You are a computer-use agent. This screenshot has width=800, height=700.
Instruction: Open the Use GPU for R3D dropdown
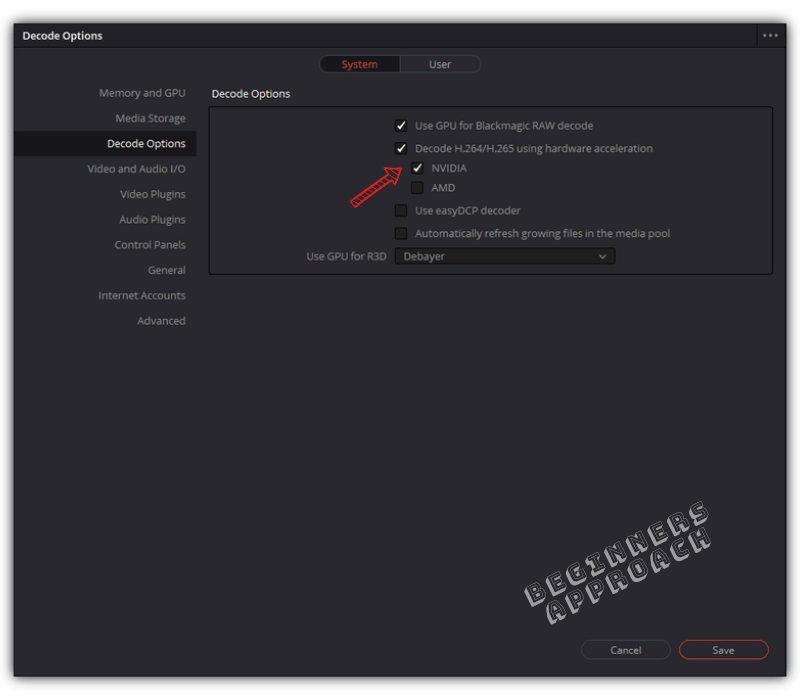point(503,256)
